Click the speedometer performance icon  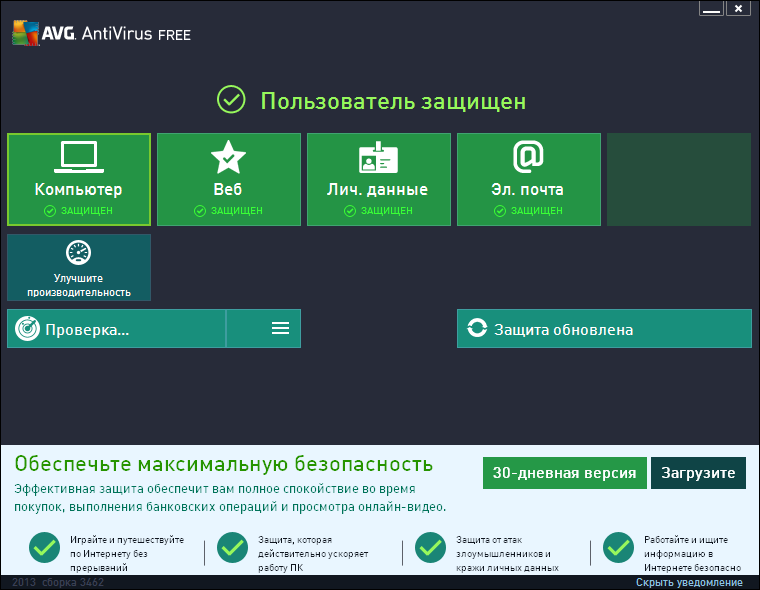pos(79,253)
